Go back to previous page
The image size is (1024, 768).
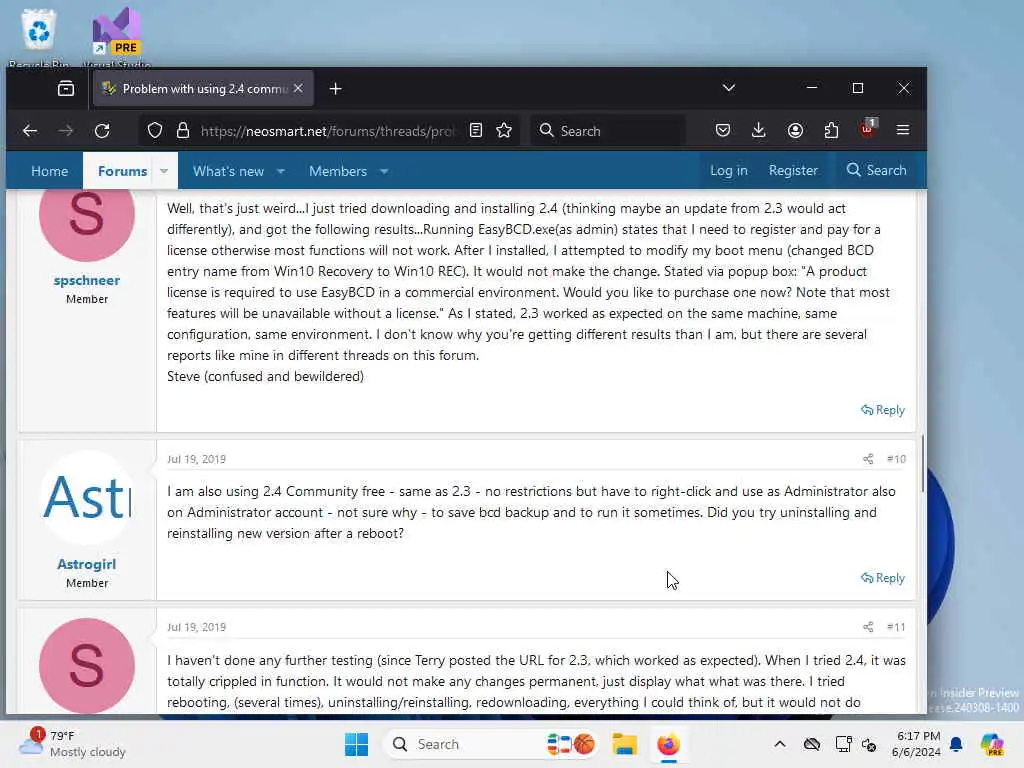point(30,131)
